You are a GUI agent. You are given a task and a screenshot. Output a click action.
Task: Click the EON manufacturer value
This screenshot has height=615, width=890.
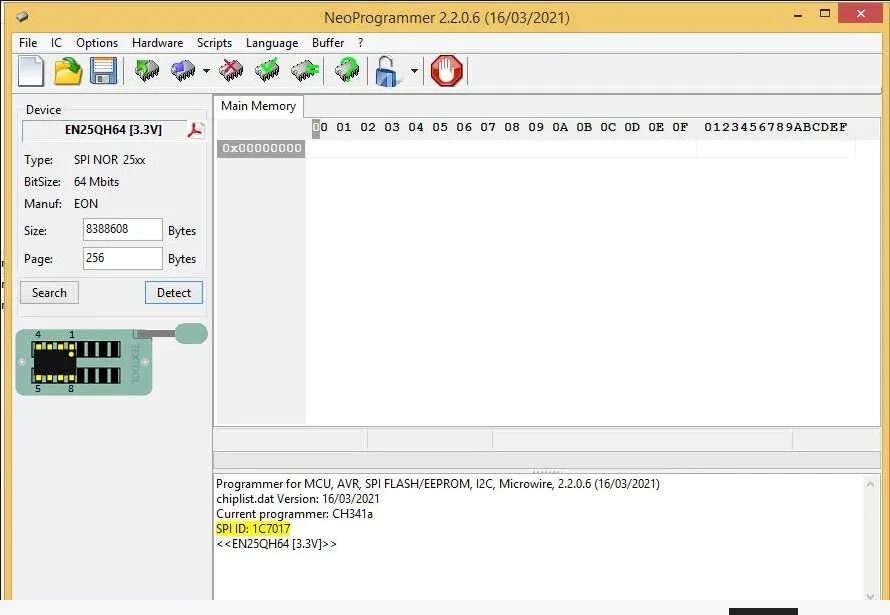[x=86, y=204]
